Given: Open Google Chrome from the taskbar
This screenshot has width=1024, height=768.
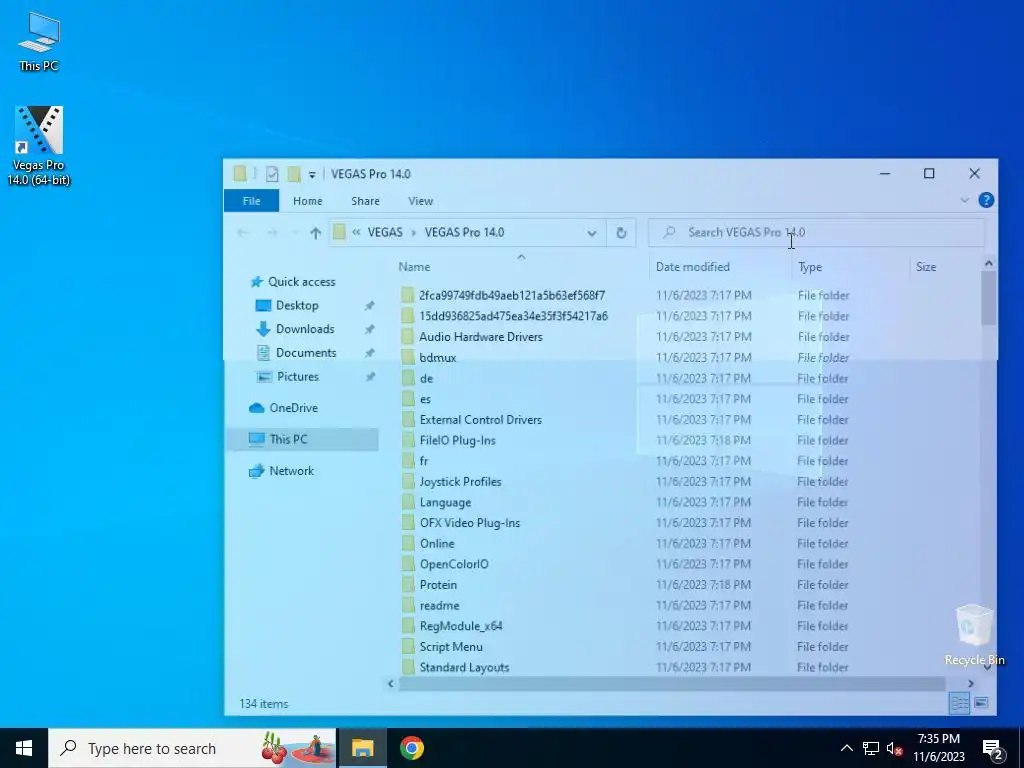Looking at the screenshot, I should [412, 748].
